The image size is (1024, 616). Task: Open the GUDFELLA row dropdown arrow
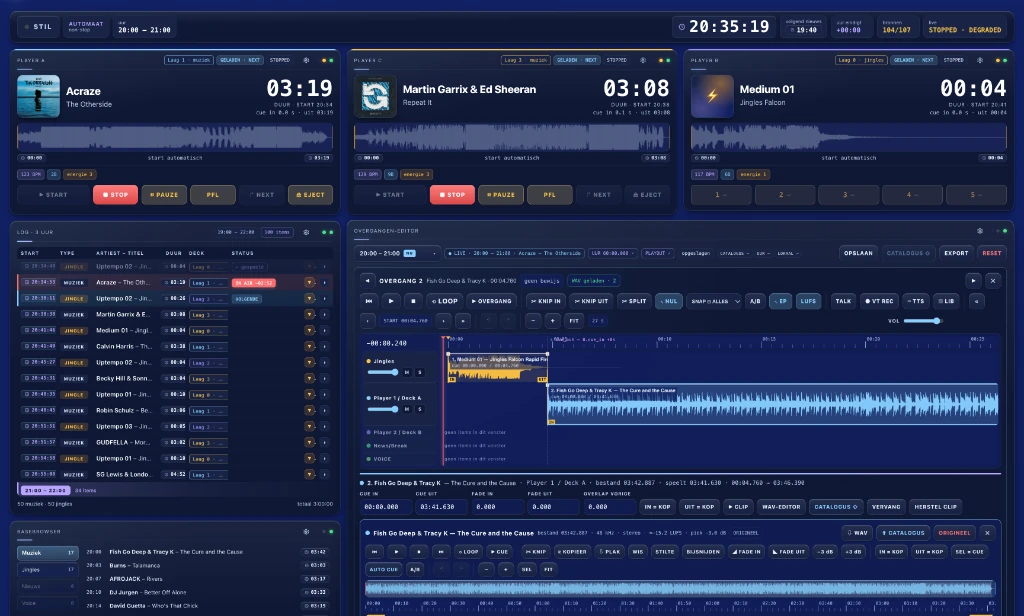(310, 442)
